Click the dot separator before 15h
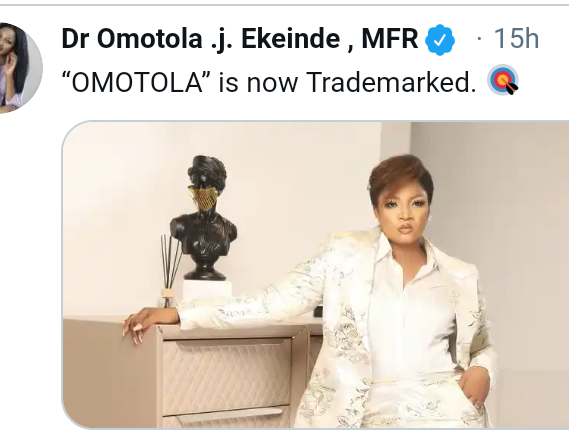Screen dimensions: 569x440 click(480, 39)
